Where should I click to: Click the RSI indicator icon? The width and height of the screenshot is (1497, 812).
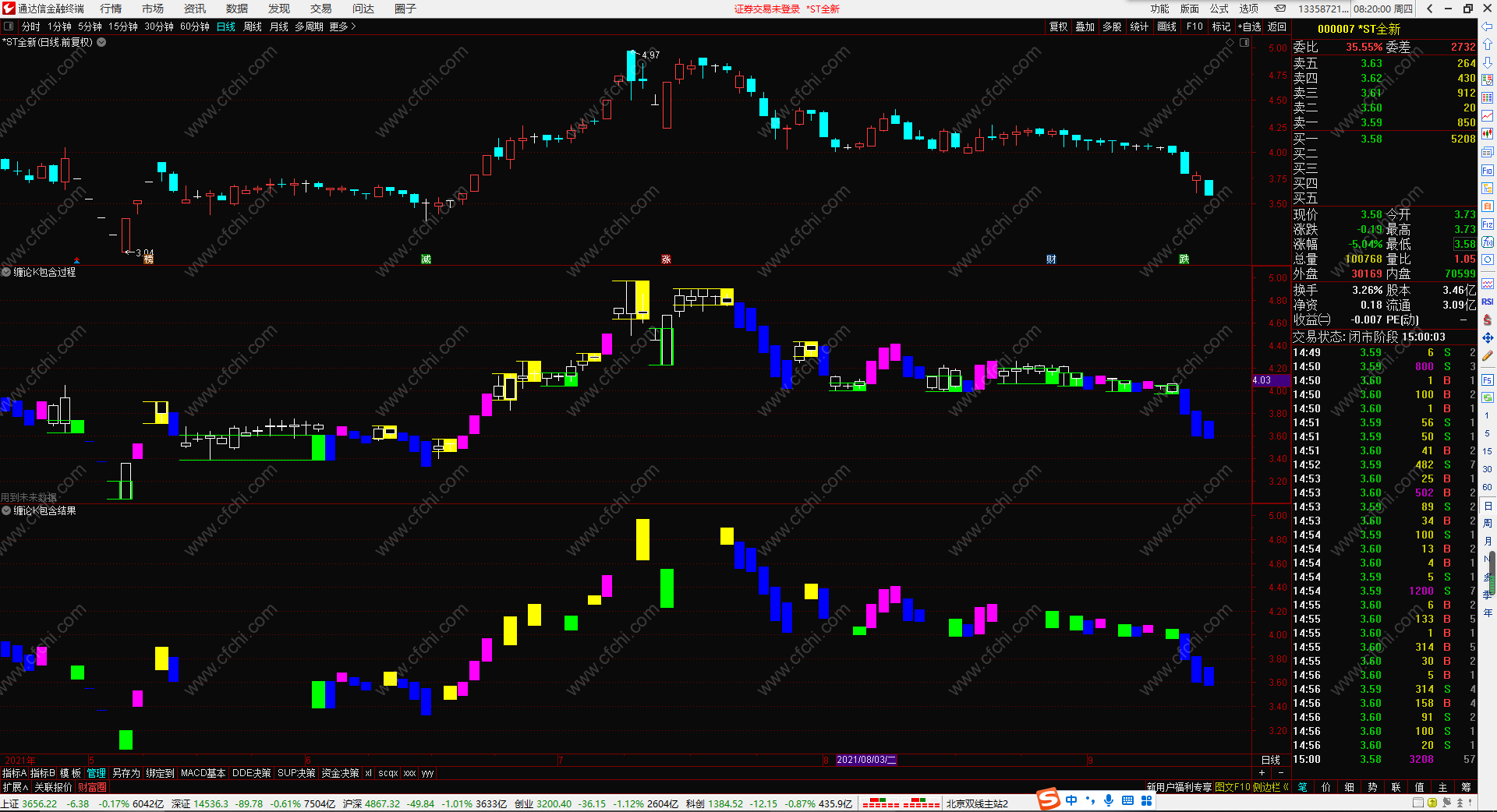click(x=1488, y=302)
